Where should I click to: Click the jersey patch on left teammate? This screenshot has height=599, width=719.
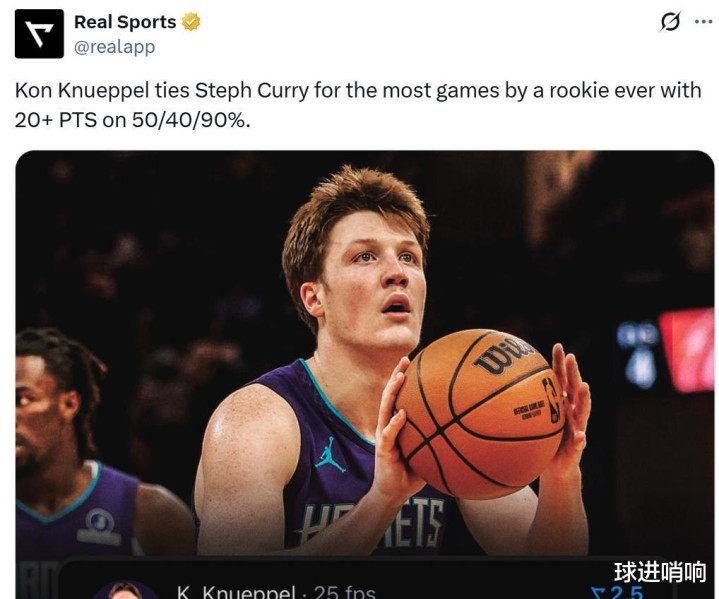pyautogui.click(x=100, y=526)
